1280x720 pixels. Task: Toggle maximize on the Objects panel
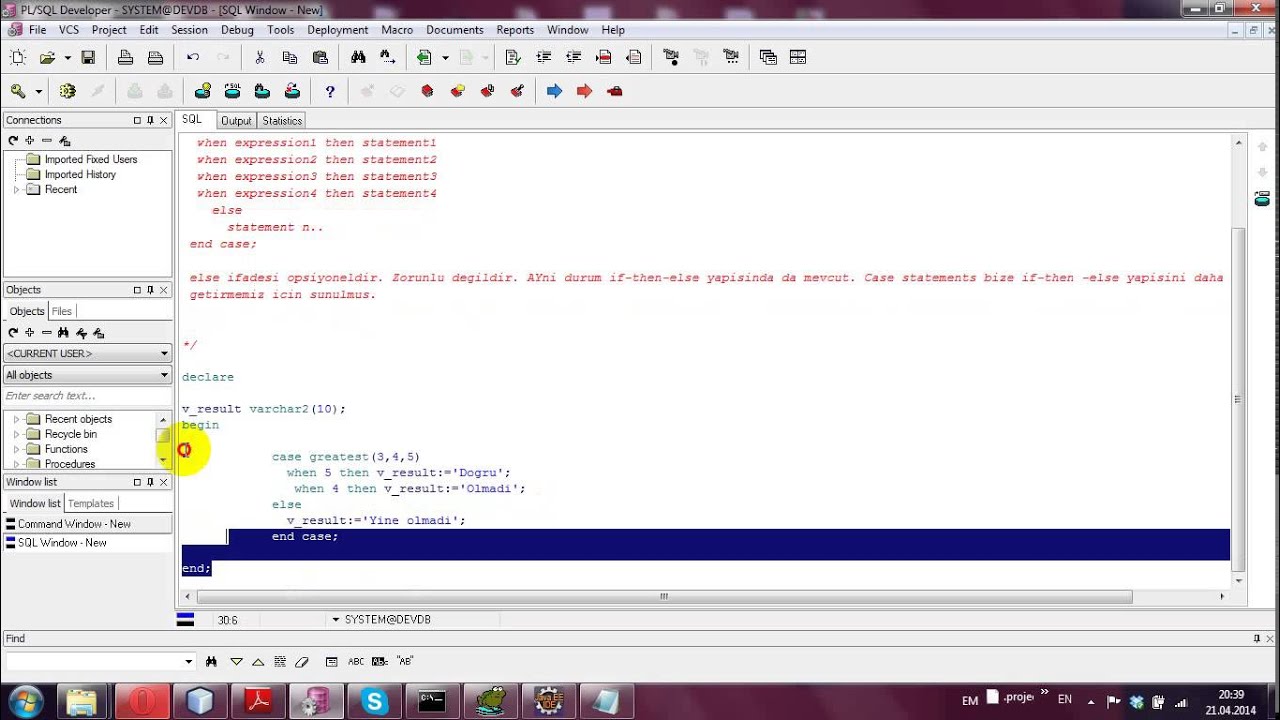pyautogui.click(x=137, y=290)
